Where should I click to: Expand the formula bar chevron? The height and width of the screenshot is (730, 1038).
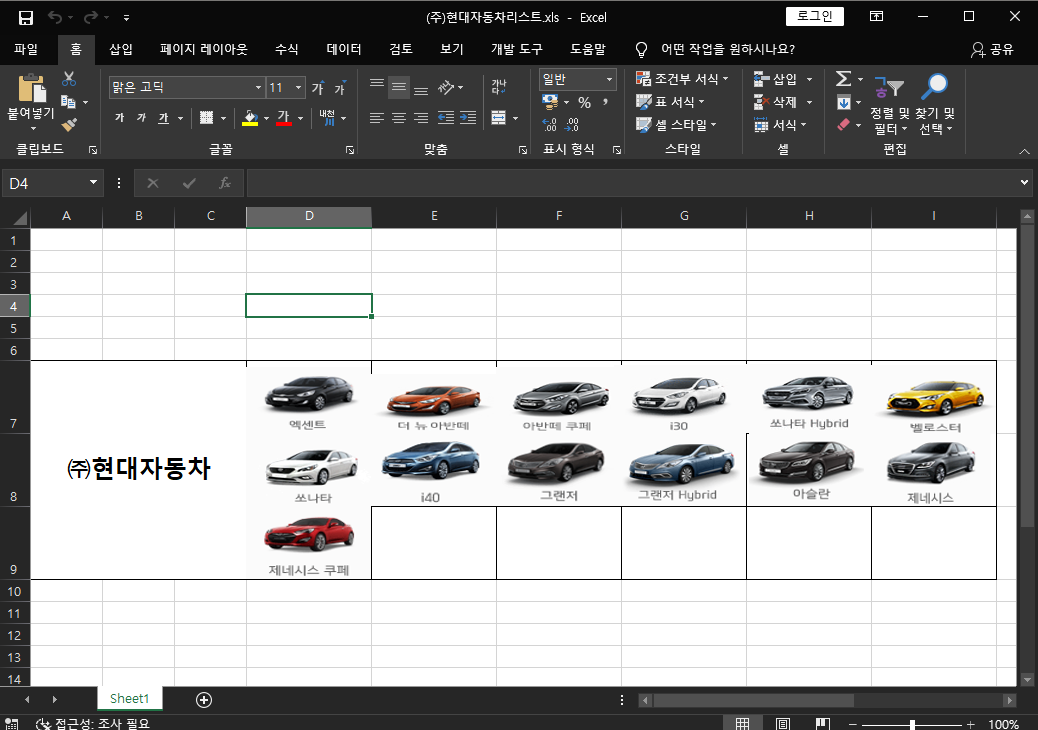pos(1024,183)
